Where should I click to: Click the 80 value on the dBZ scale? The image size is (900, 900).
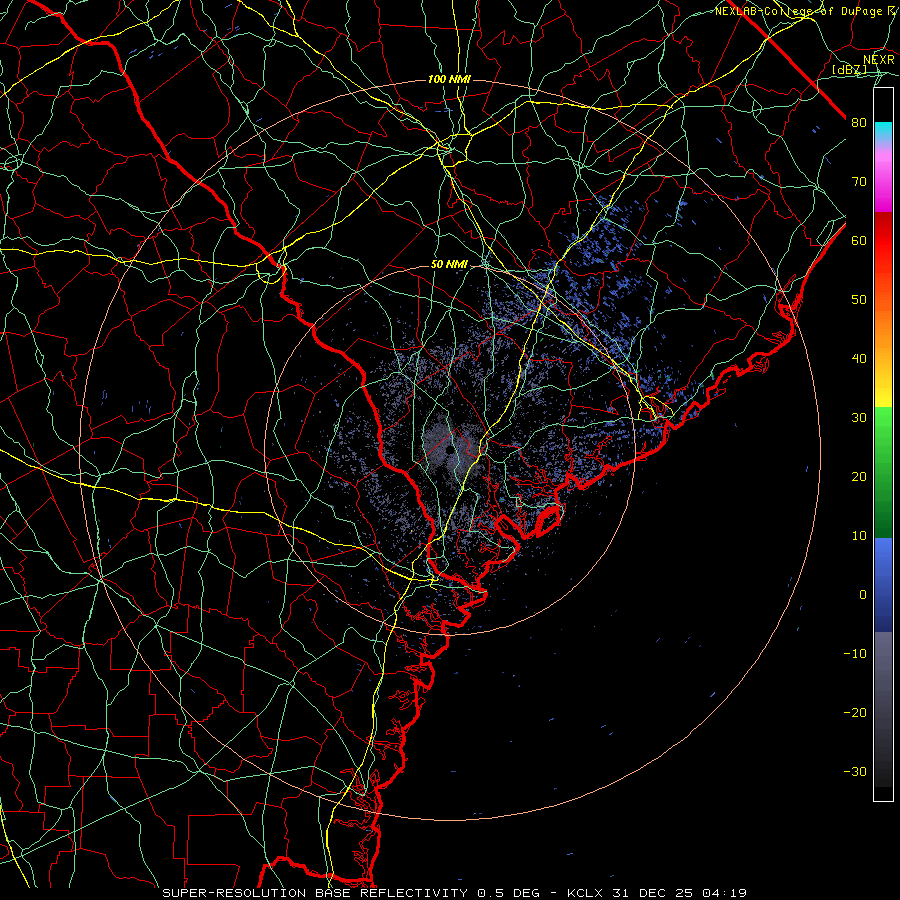coord(859,123)
